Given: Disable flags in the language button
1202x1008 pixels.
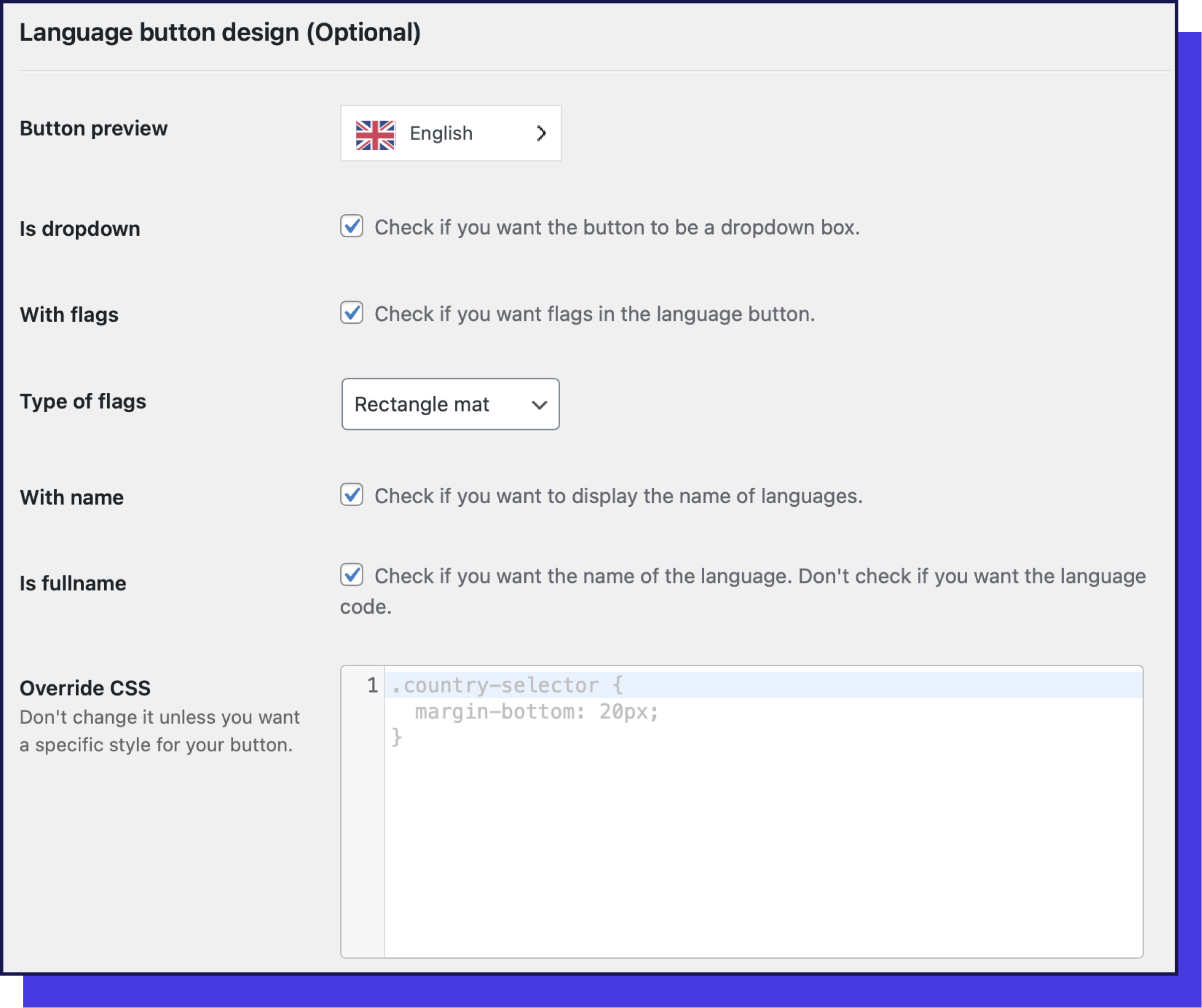Looking at the screenshot, I should coord(351,313).
